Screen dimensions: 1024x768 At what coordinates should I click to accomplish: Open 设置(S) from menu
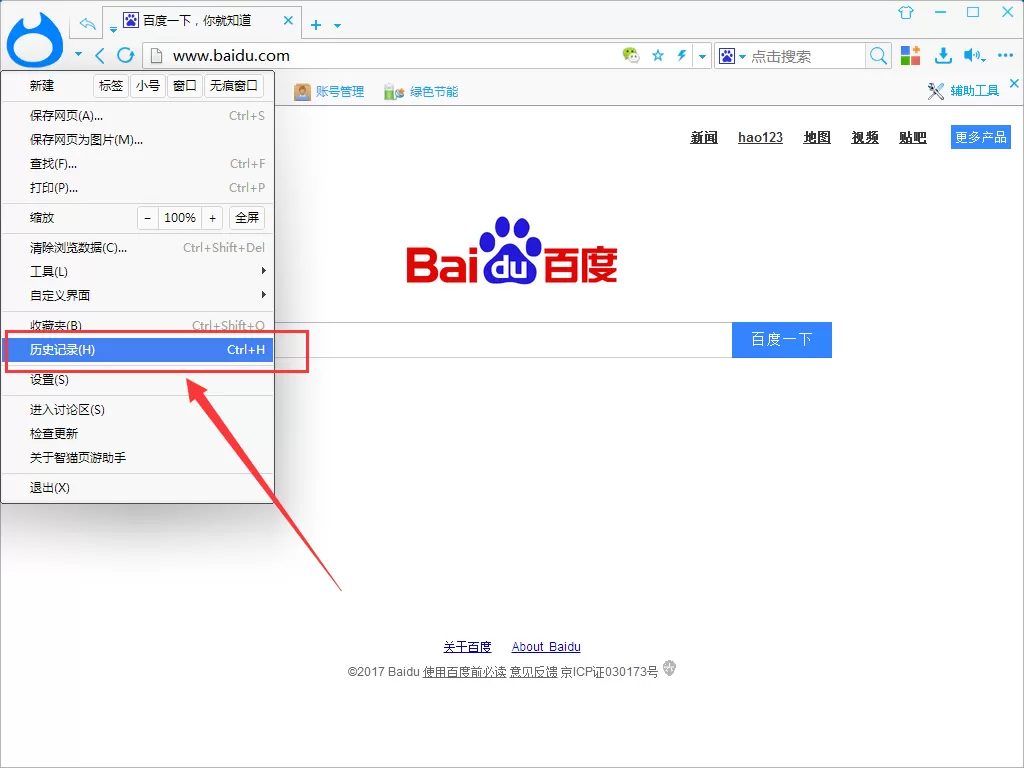(137, 379)
